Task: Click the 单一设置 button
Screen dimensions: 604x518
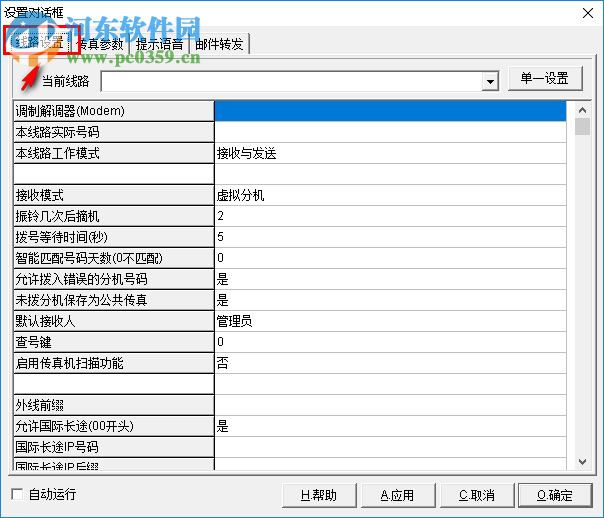Action: tap(545, 79)
